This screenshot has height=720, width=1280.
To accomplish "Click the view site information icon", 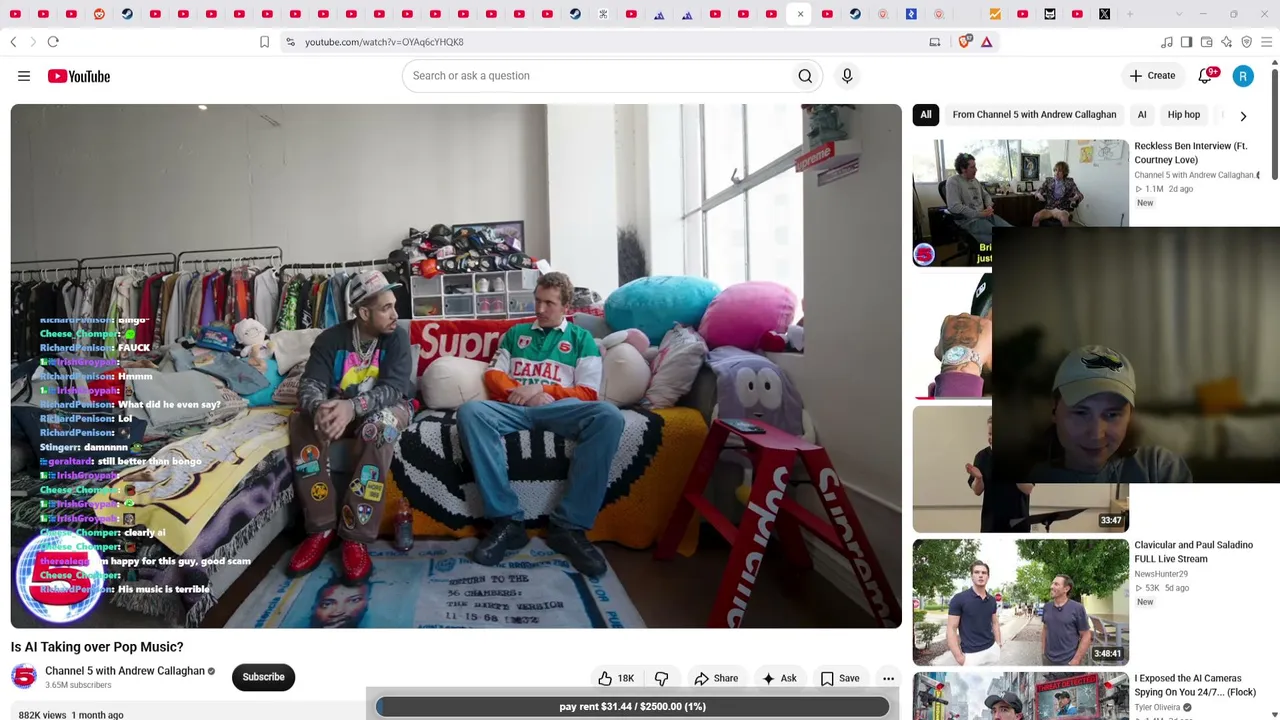I will (290, 42).
